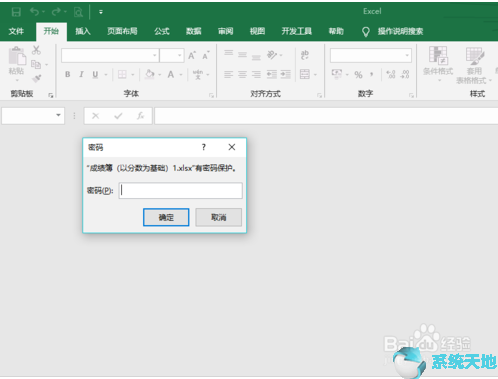Image resolution: width=498 pixels, height=379 pixels.
Task: Click the Center align icon
Action: (x=242, y=74)
